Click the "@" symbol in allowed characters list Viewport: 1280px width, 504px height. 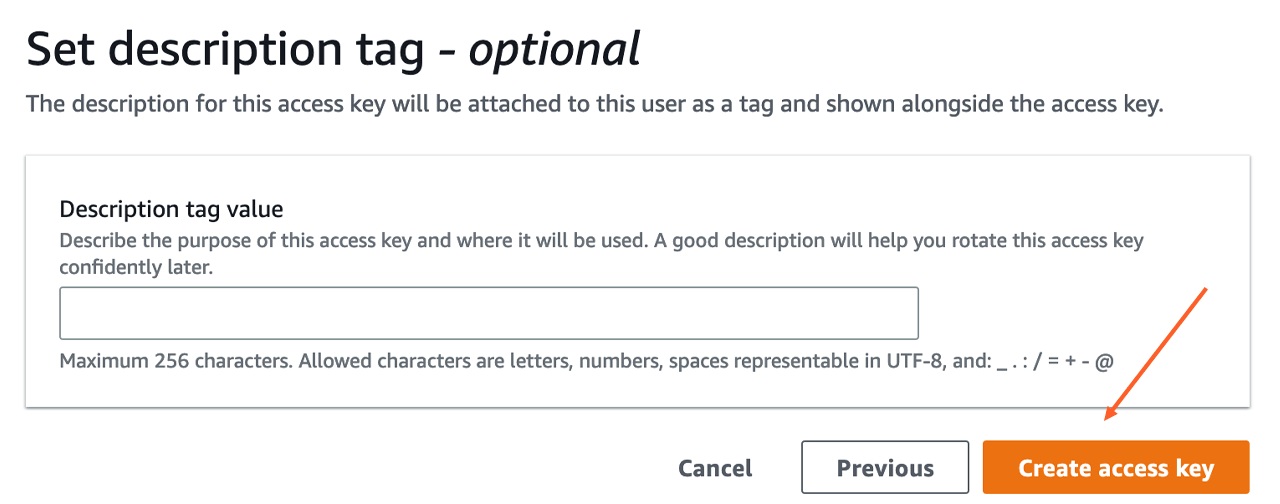point(1104,361)
